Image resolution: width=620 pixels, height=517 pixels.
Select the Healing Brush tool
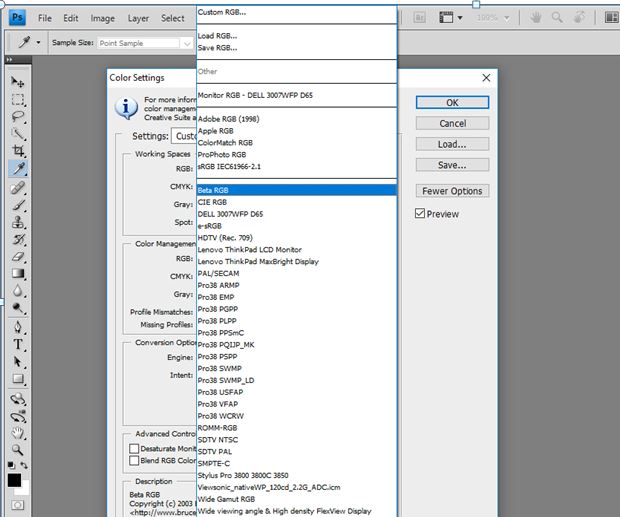[17, 187]
